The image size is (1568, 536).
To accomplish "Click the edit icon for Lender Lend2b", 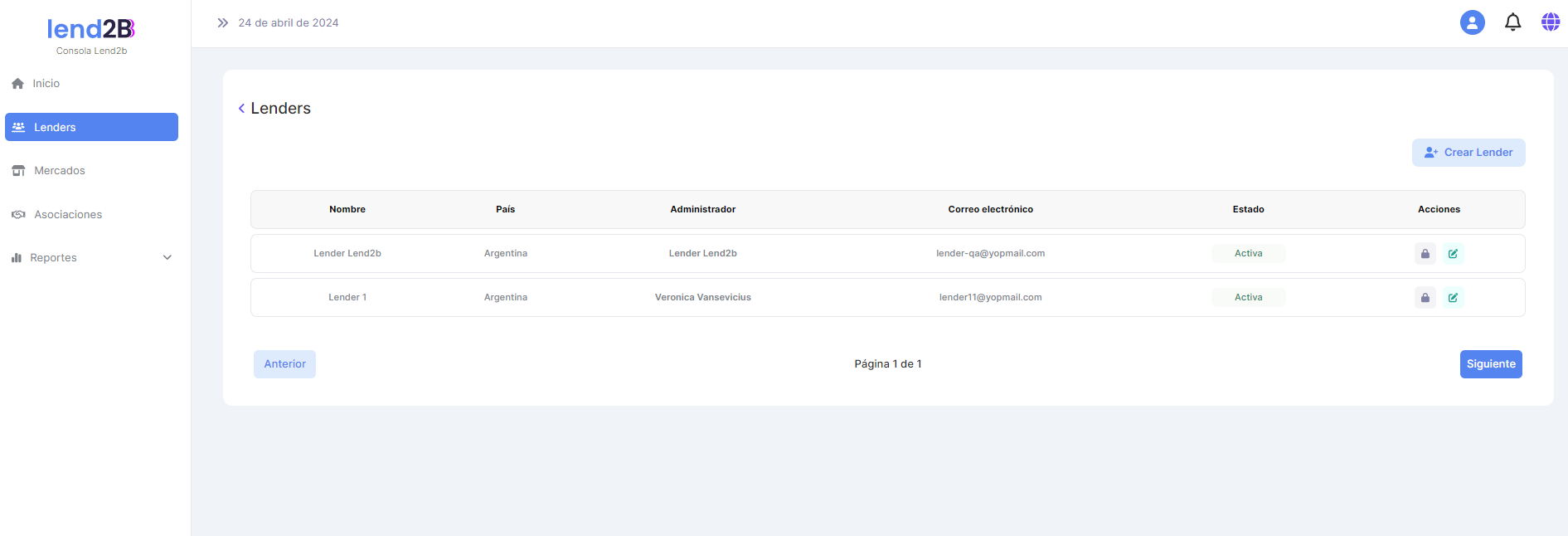I will click(x=1453, y=254).
